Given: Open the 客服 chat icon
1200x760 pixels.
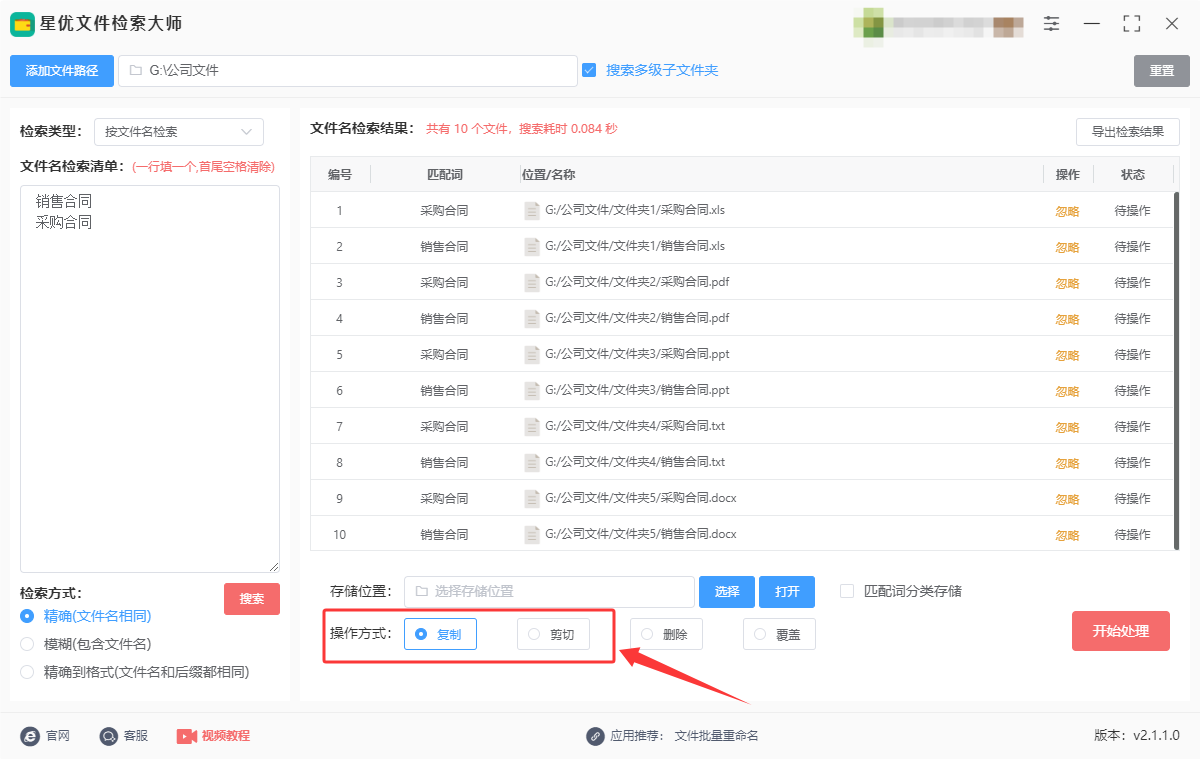Looking at the screenshot, I should click(x=109, y=736).
